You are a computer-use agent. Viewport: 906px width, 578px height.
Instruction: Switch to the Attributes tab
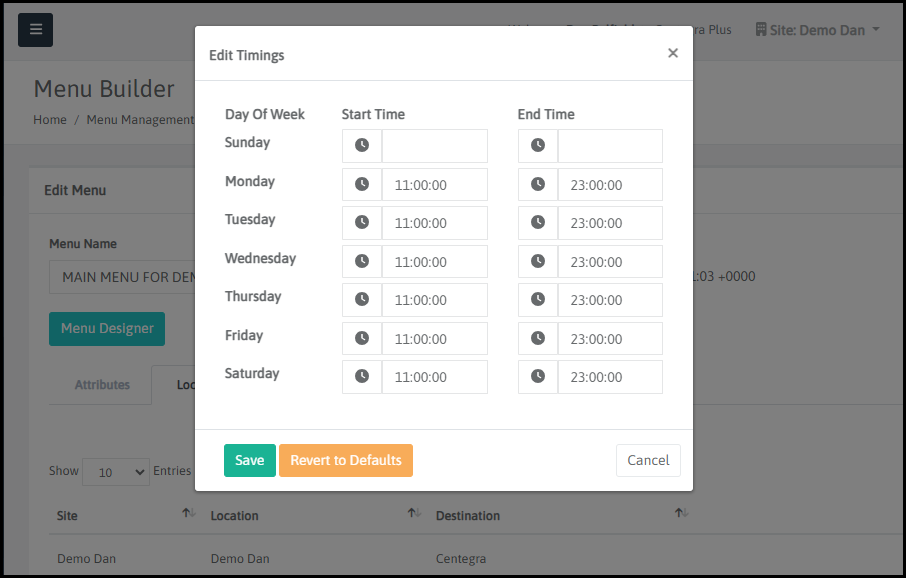pos(102,385)
